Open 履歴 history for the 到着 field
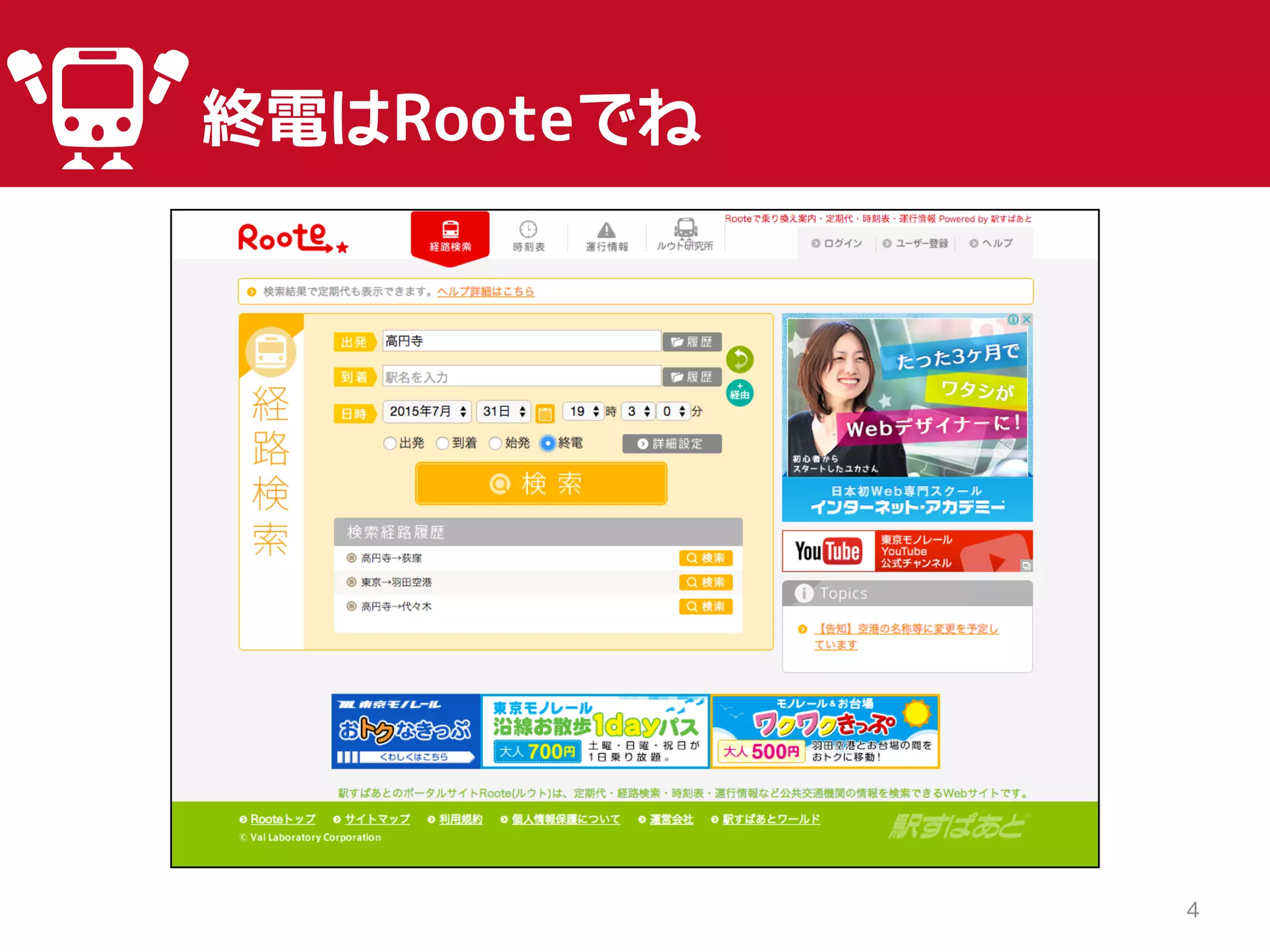 point(692,377)
